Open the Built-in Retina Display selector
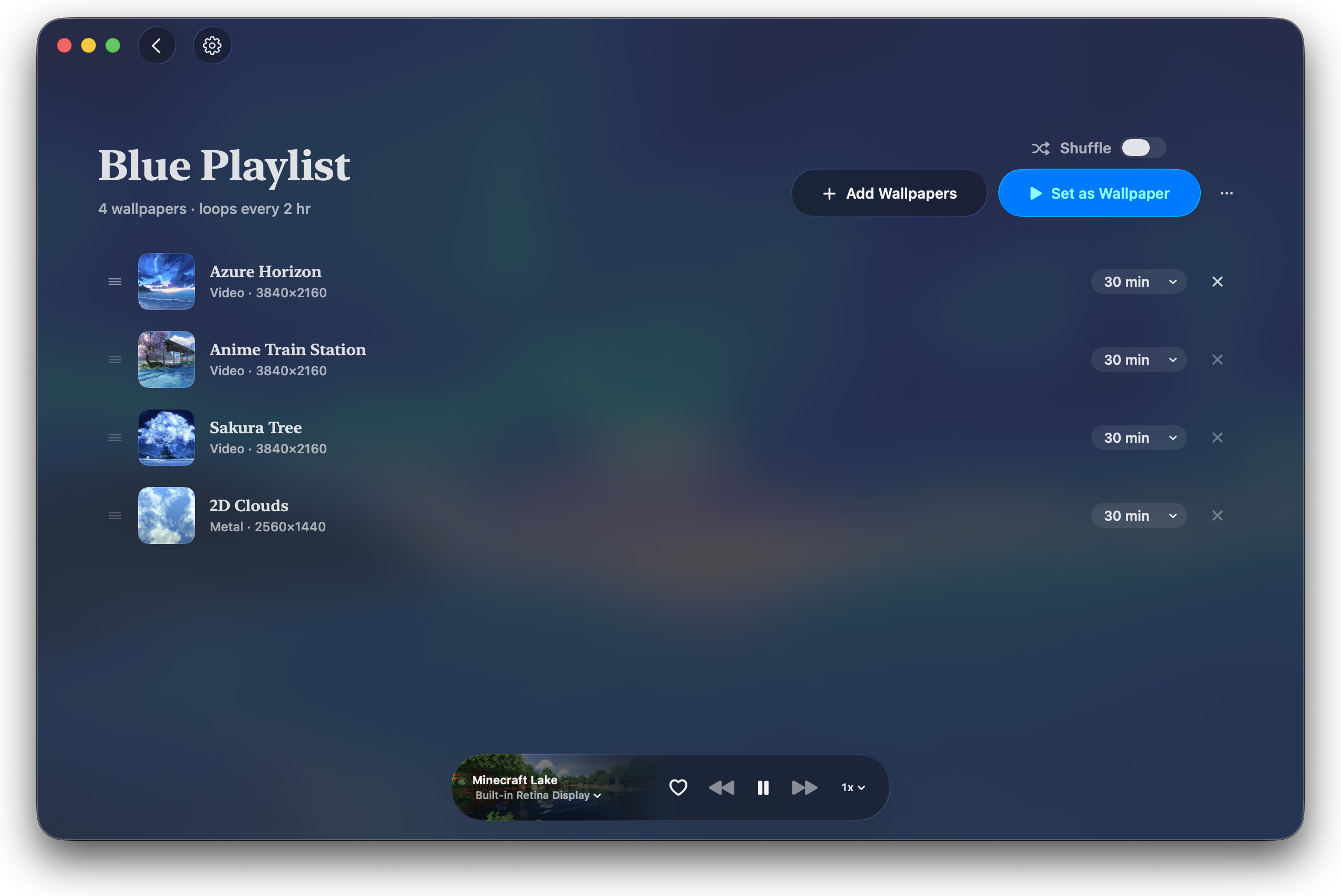This screenshot has width=1341, height=896. [538, 795]
